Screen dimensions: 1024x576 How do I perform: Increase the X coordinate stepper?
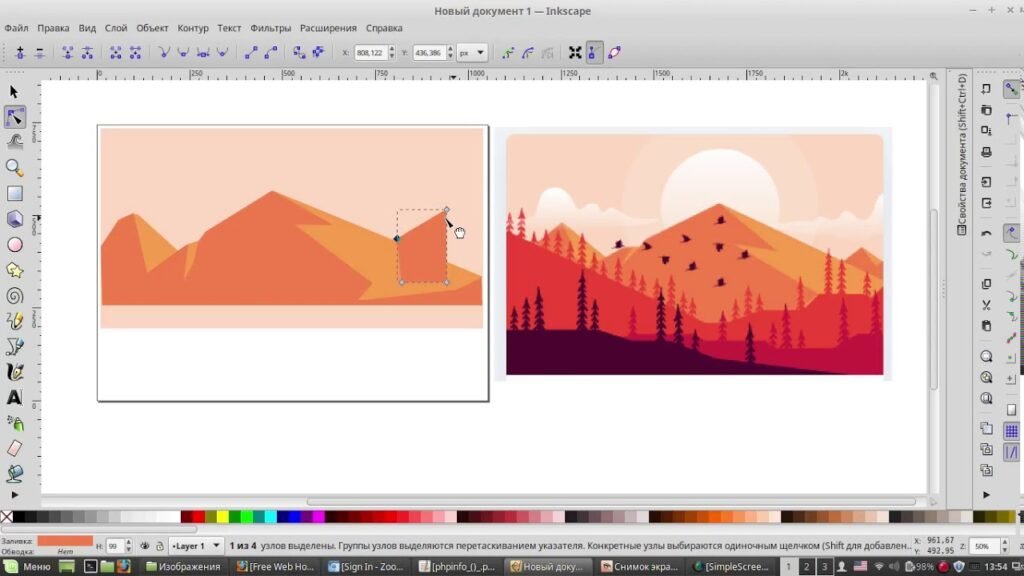tap(391, 49)
